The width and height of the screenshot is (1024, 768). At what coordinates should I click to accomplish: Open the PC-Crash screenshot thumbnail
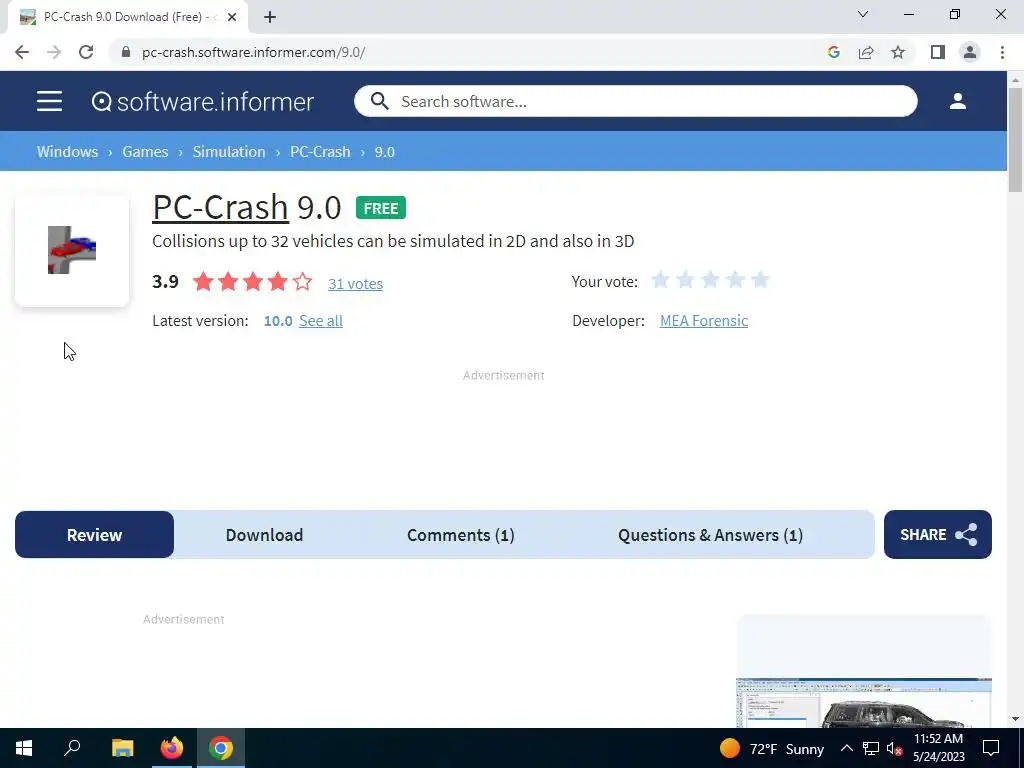pos(863,703)
